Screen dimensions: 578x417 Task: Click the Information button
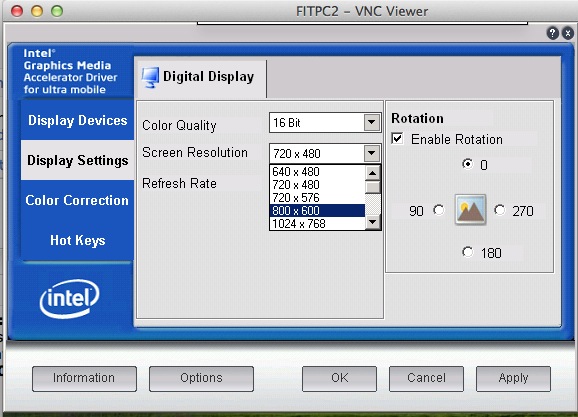coord(84,378)
